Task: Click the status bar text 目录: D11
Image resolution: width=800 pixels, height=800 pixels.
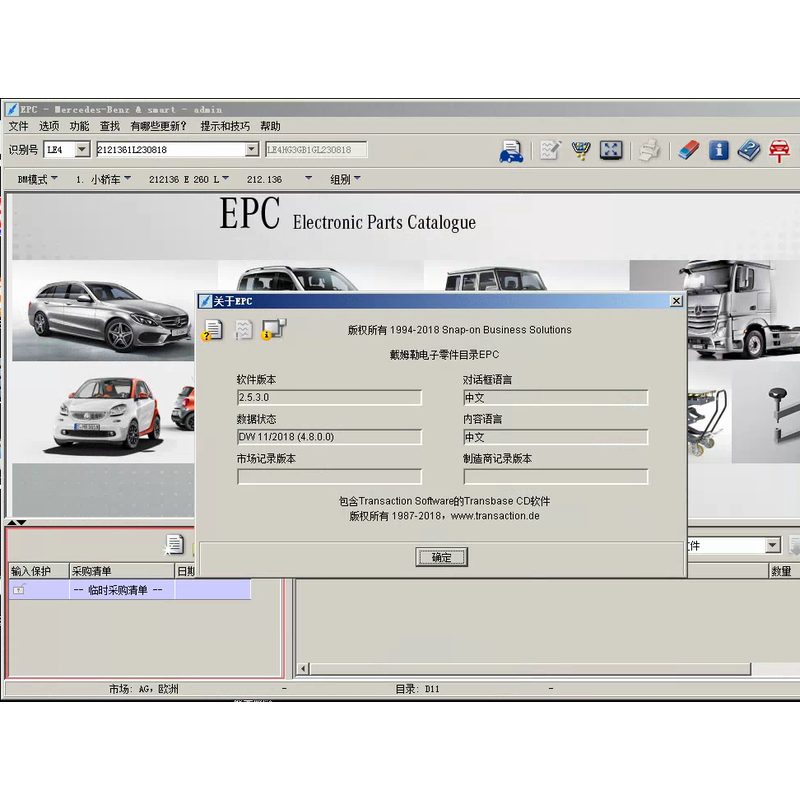Action: [x=417, y=689]
